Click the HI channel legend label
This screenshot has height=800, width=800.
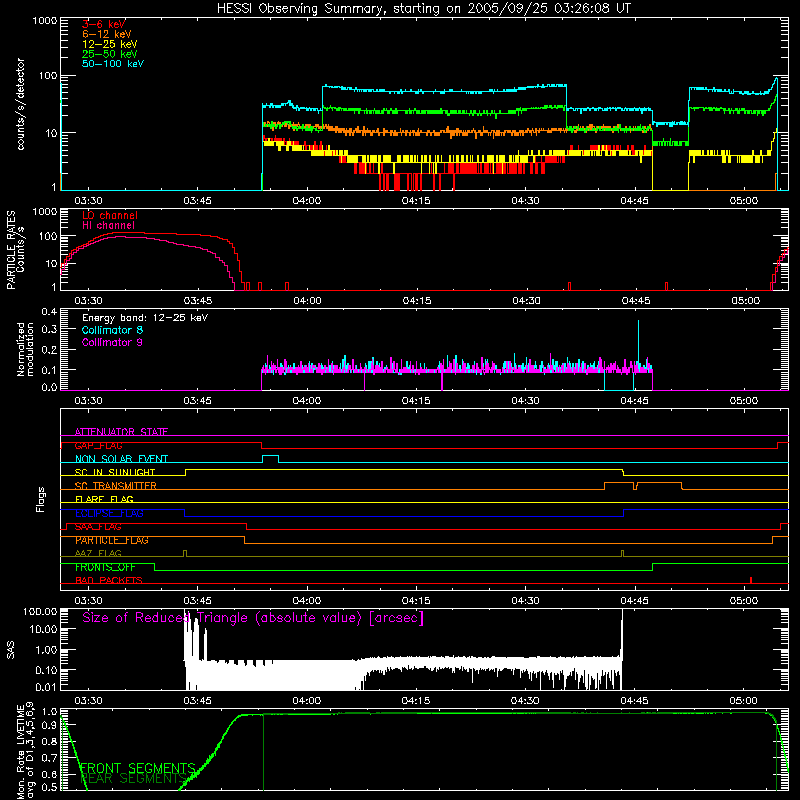(108, 225)
